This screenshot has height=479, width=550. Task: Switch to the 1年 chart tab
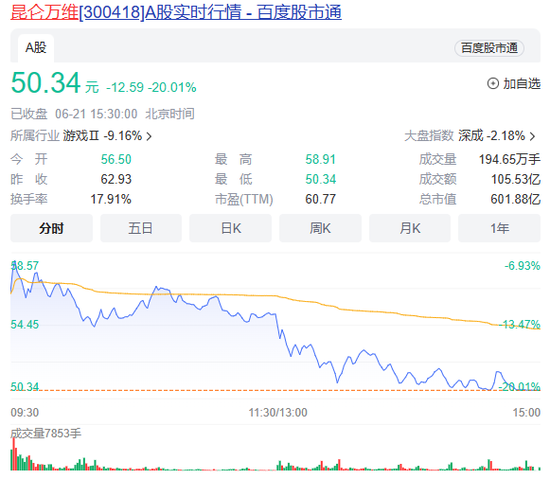click(499, 228)
